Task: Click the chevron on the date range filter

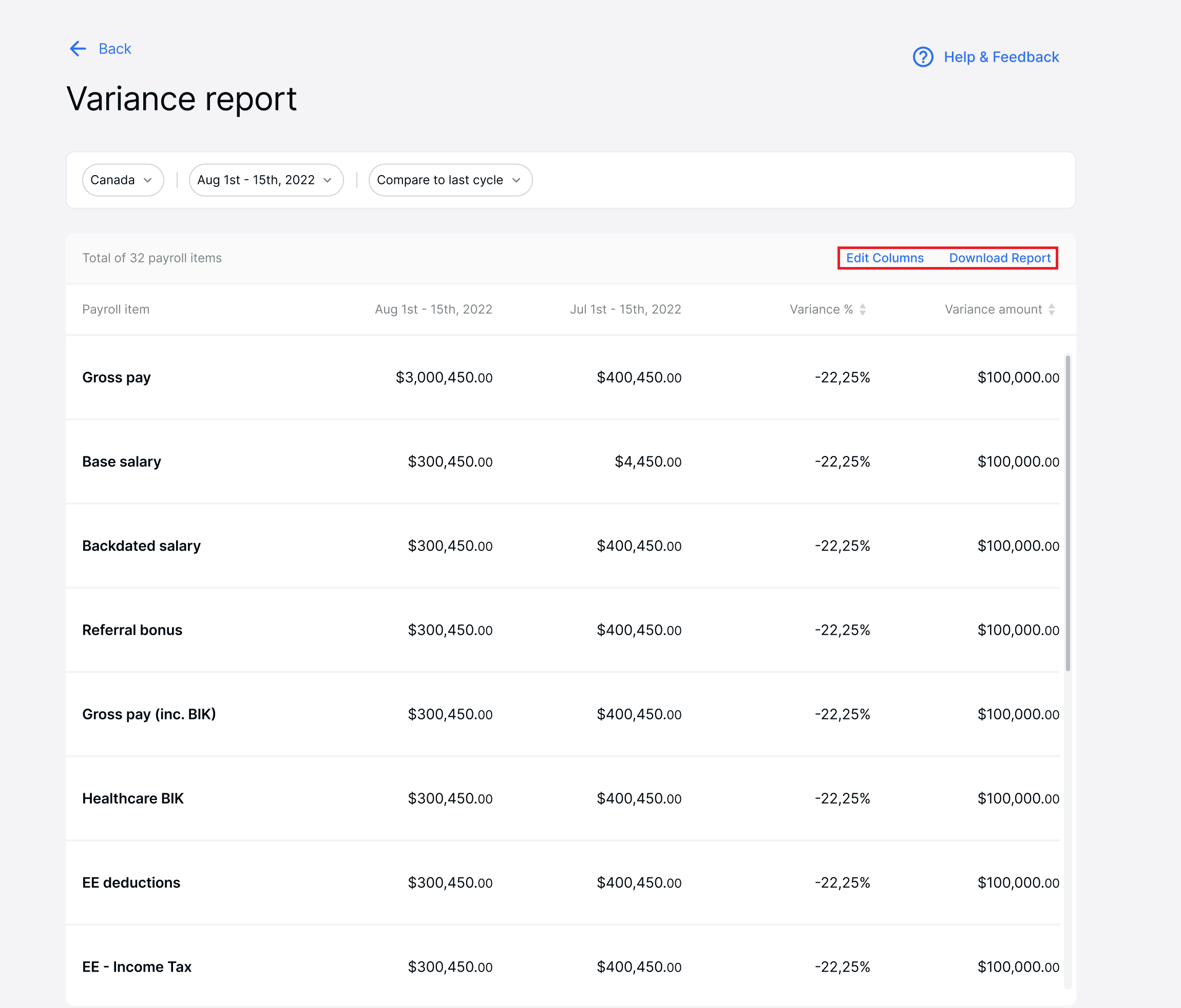Action: pyautogui.click(x=328, y=180)
